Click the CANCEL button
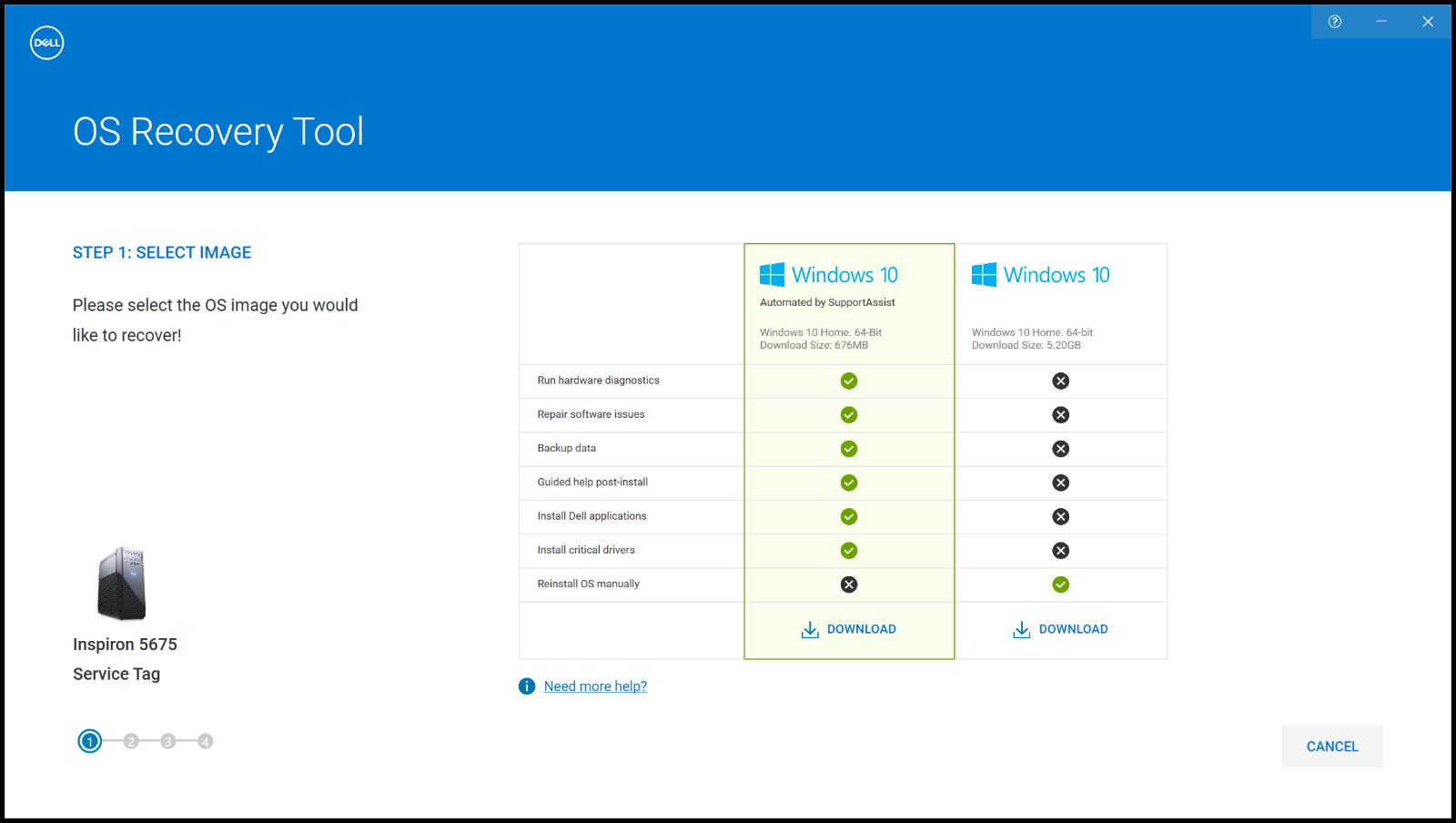 [x=1331, y=746]
